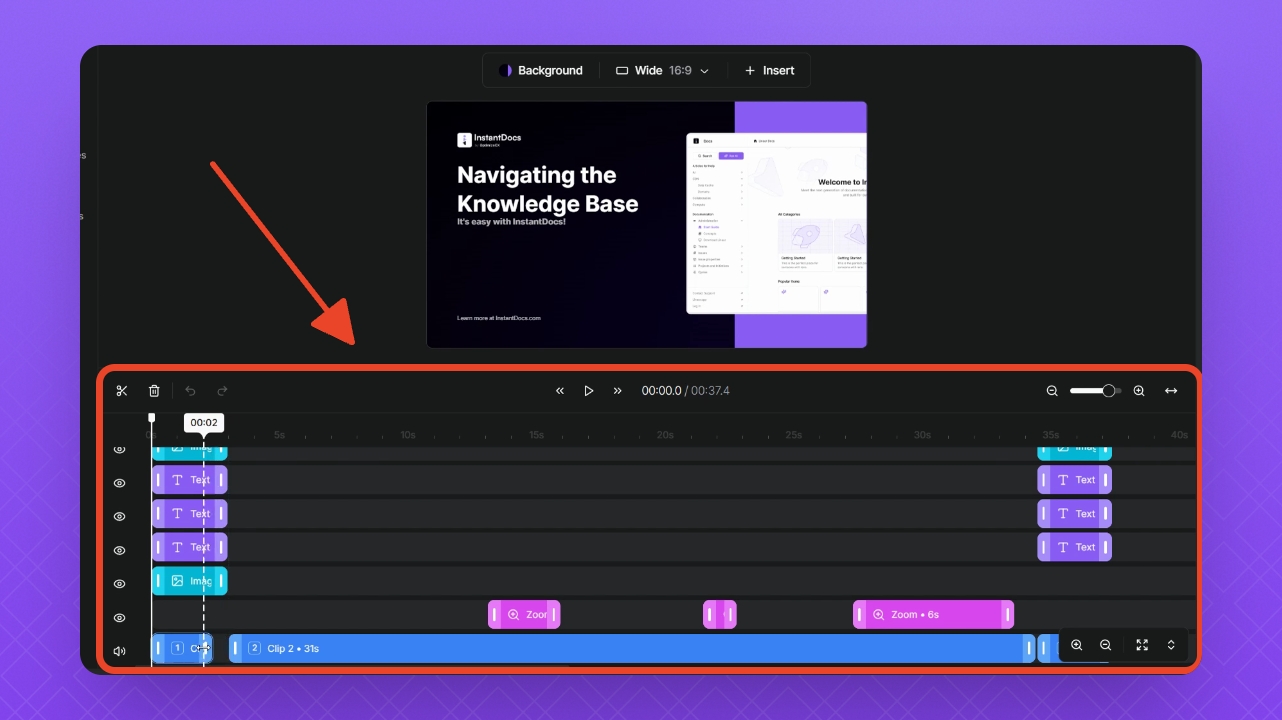This screenshot has width=1282, height=720.
Task: Click the white playhead handle at timeline start
Action: click(x=152, y=417)
